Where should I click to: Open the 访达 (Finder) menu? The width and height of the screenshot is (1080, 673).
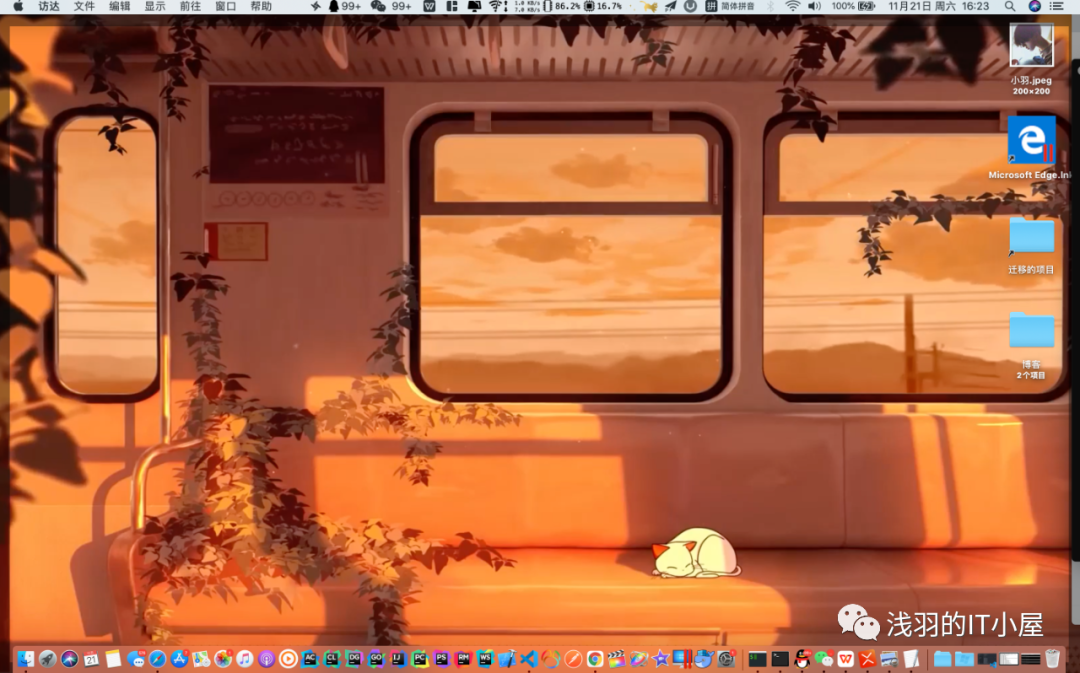49,6
